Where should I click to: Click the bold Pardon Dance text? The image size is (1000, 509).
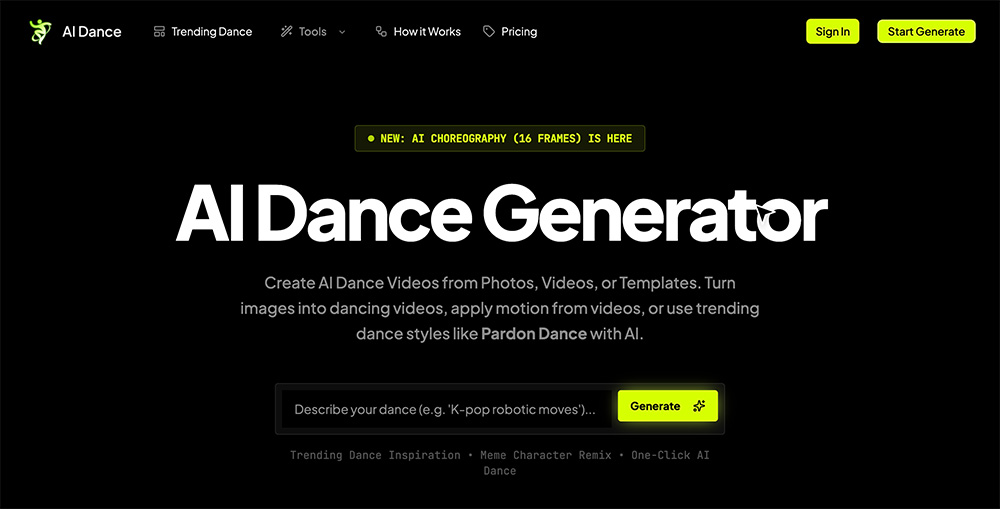pos(534,334)
